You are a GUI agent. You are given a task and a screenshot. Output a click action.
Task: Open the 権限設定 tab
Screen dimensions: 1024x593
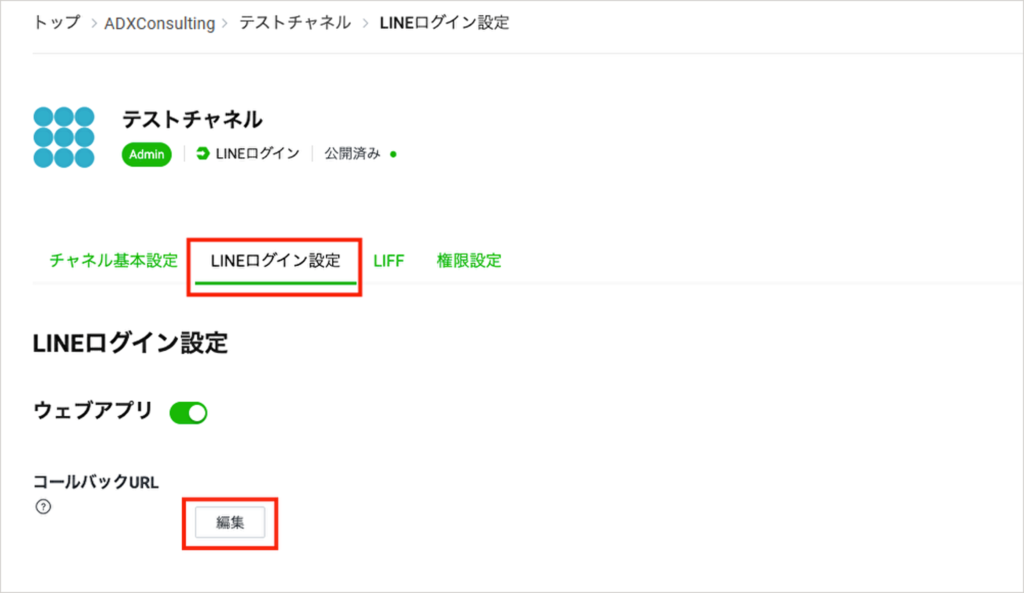pyautogui.click(x=469, y=261)
